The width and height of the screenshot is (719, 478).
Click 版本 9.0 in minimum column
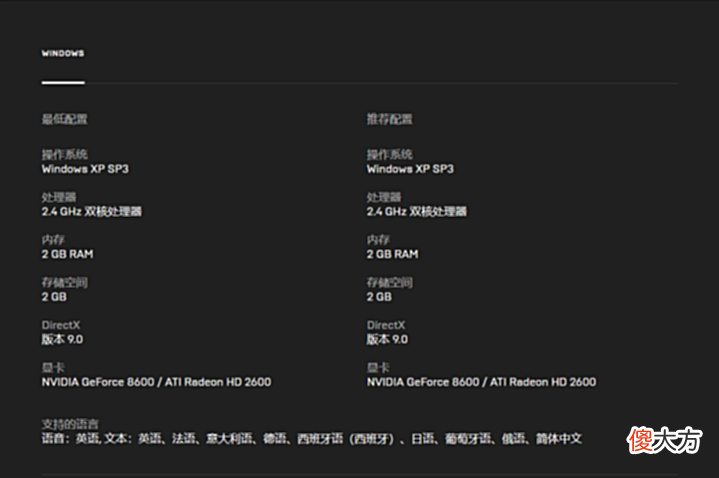[x=62, y=339]
